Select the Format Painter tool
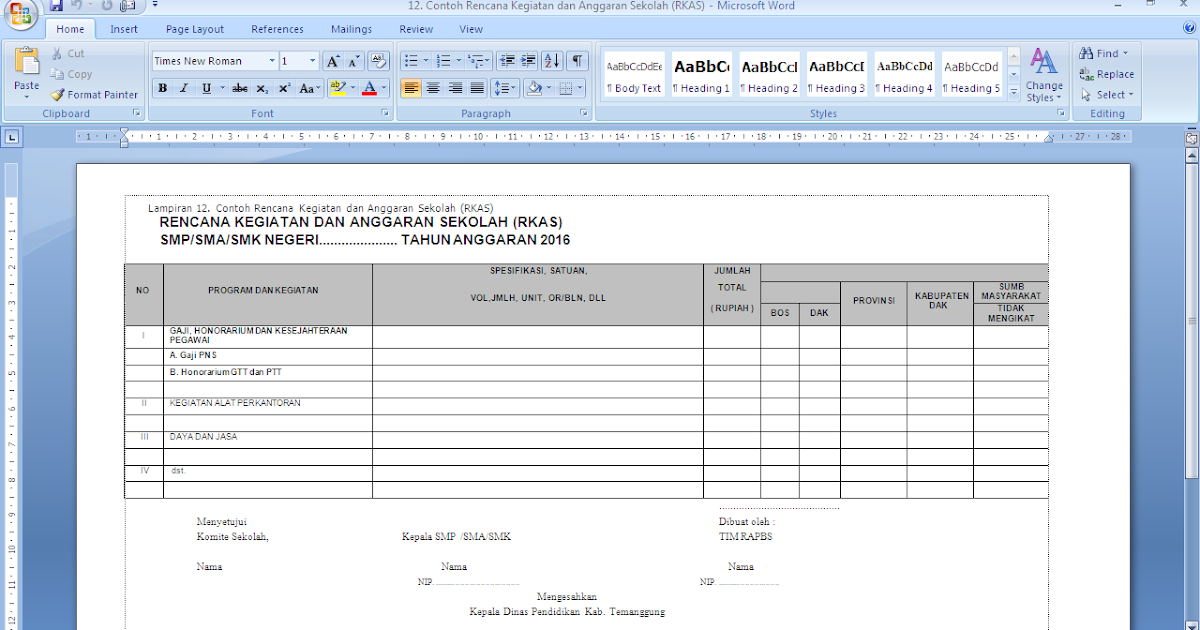The width and height of the screenshot is (1200, 630). [95, 94]
